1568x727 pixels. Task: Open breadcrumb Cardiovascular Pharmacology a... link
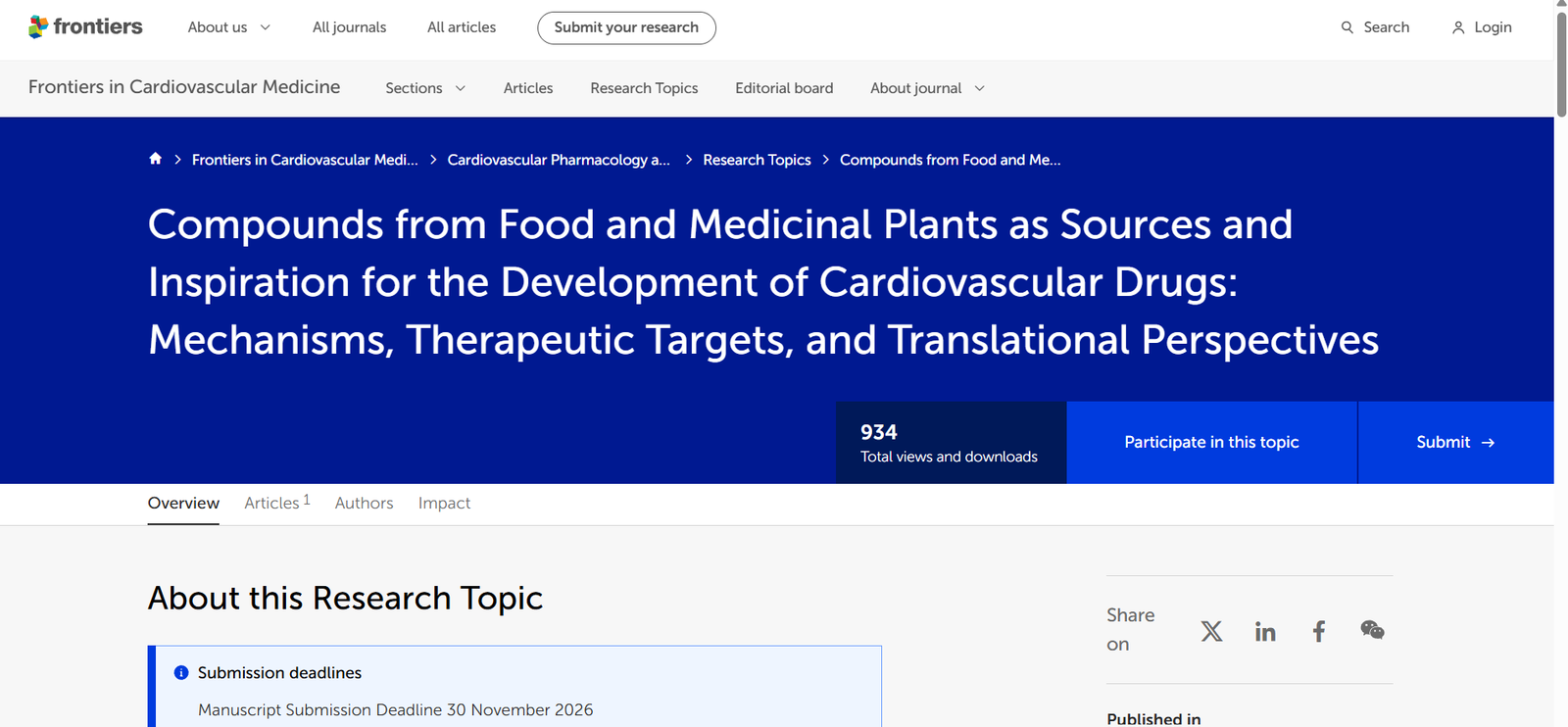(559, 160)
